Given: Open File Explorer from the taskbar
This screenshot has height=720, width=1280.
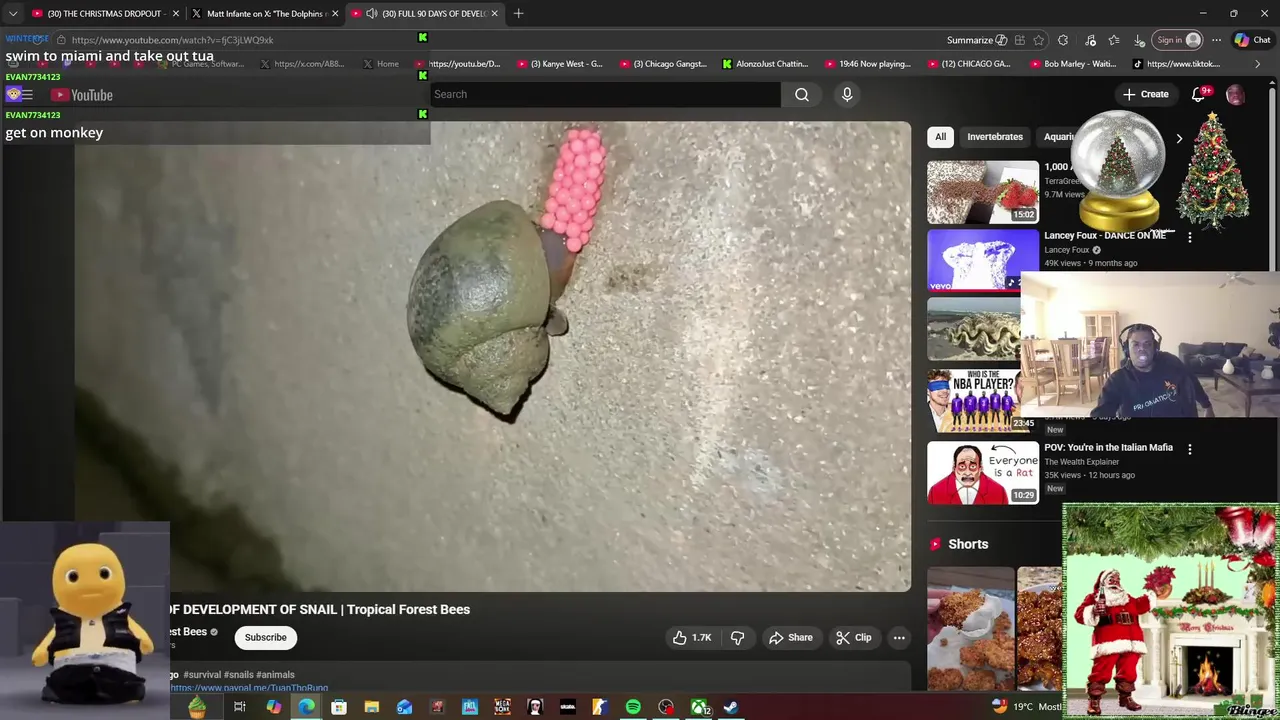Looking at the screenshot, I should tap(371, 707).
